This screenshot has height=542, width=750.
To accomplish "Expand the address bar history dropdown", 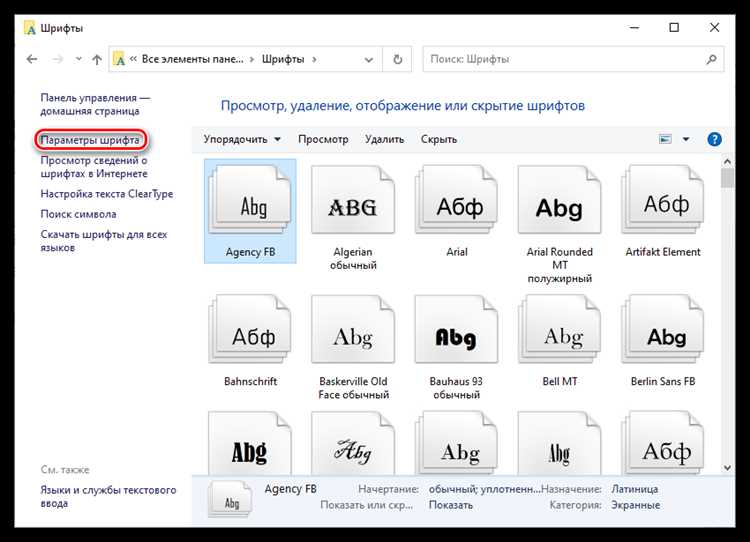I will (368, 60).
